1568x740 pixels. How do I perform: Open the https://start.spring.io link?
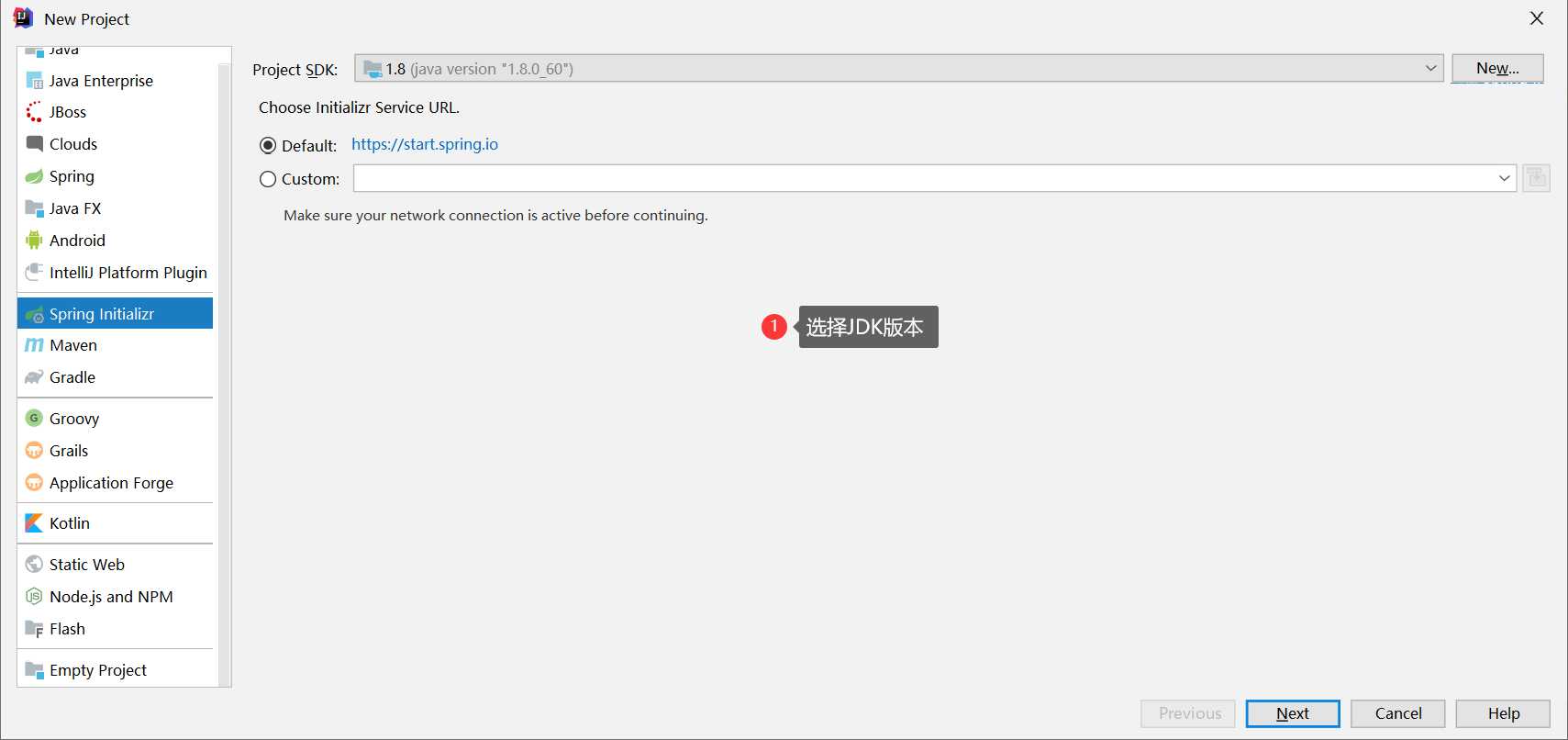tap(425, 144)
